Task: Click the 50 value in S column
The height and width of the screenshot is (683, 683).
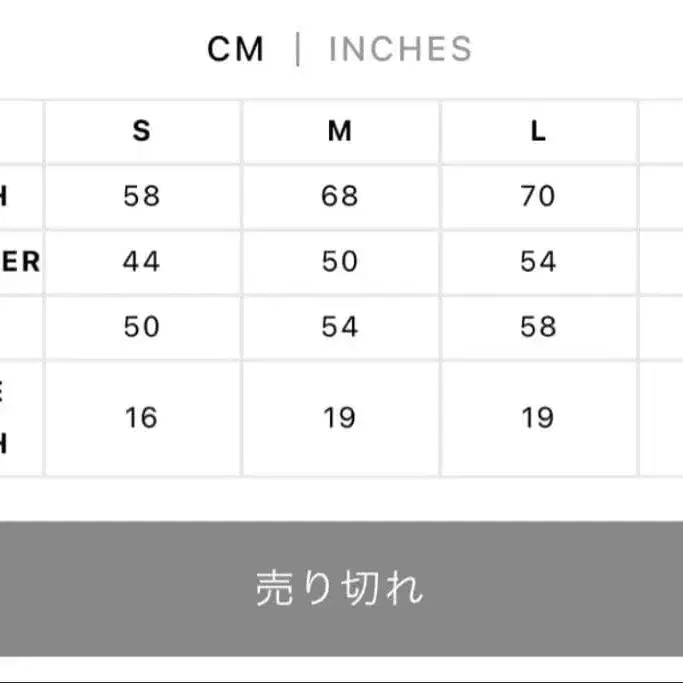Action: [x=141, y=327]
